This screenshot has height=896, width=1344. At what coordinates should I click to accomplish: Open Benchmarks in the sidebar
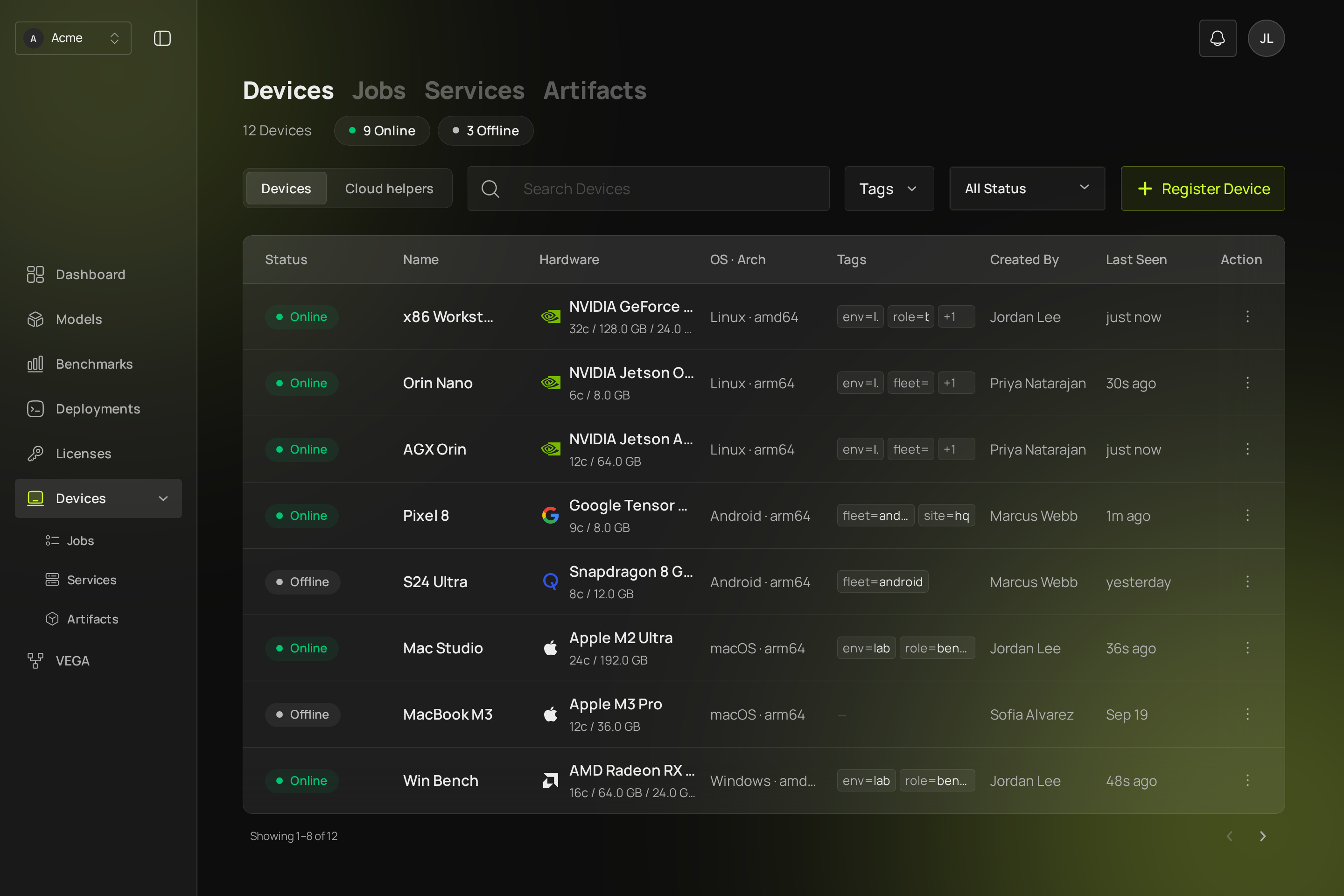point(98,364)
